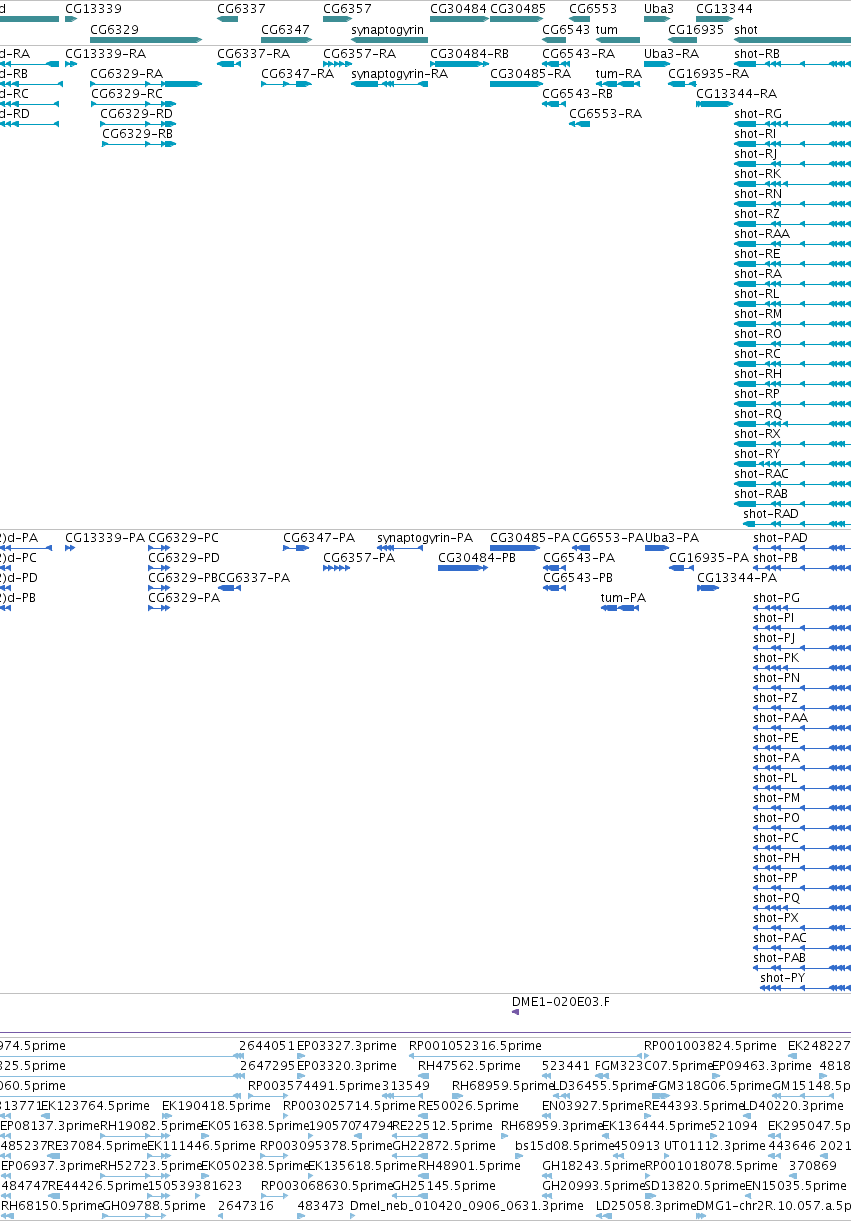Pick the CG6347 gene label

pyautogui.click(x=285, y=30)
